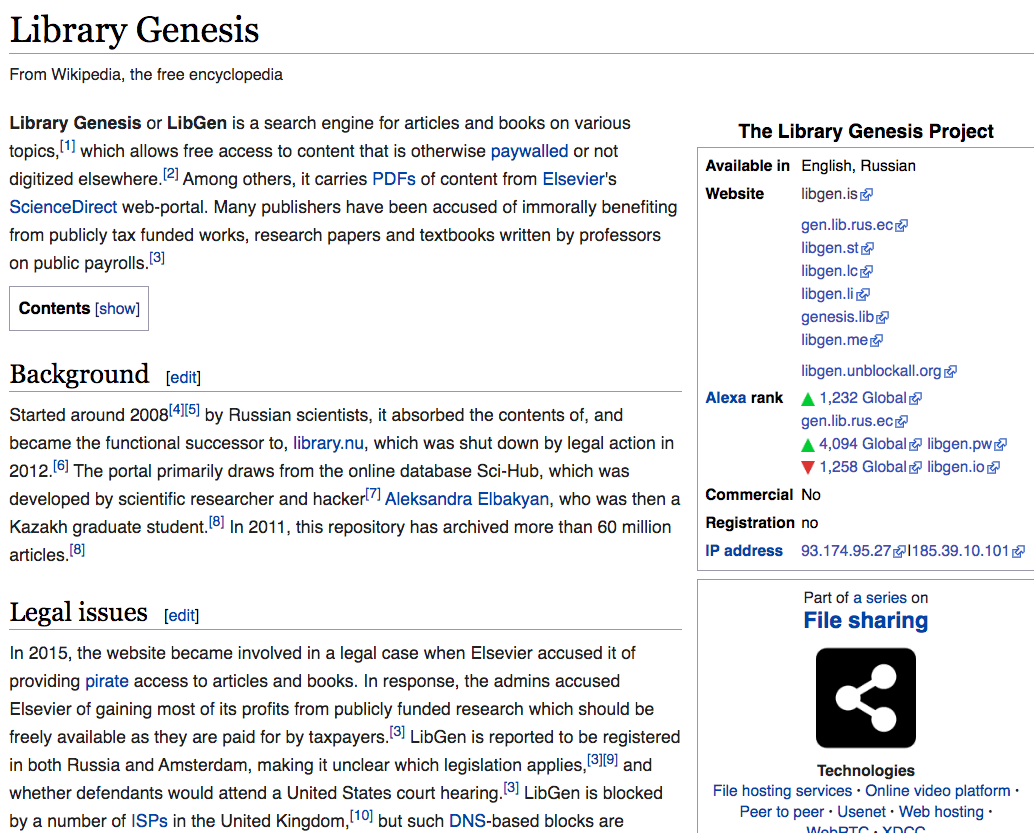Click 'From Wikipedia, the free encyclopedia' tagline
The image size is (1034, 833).
[146, 75]
